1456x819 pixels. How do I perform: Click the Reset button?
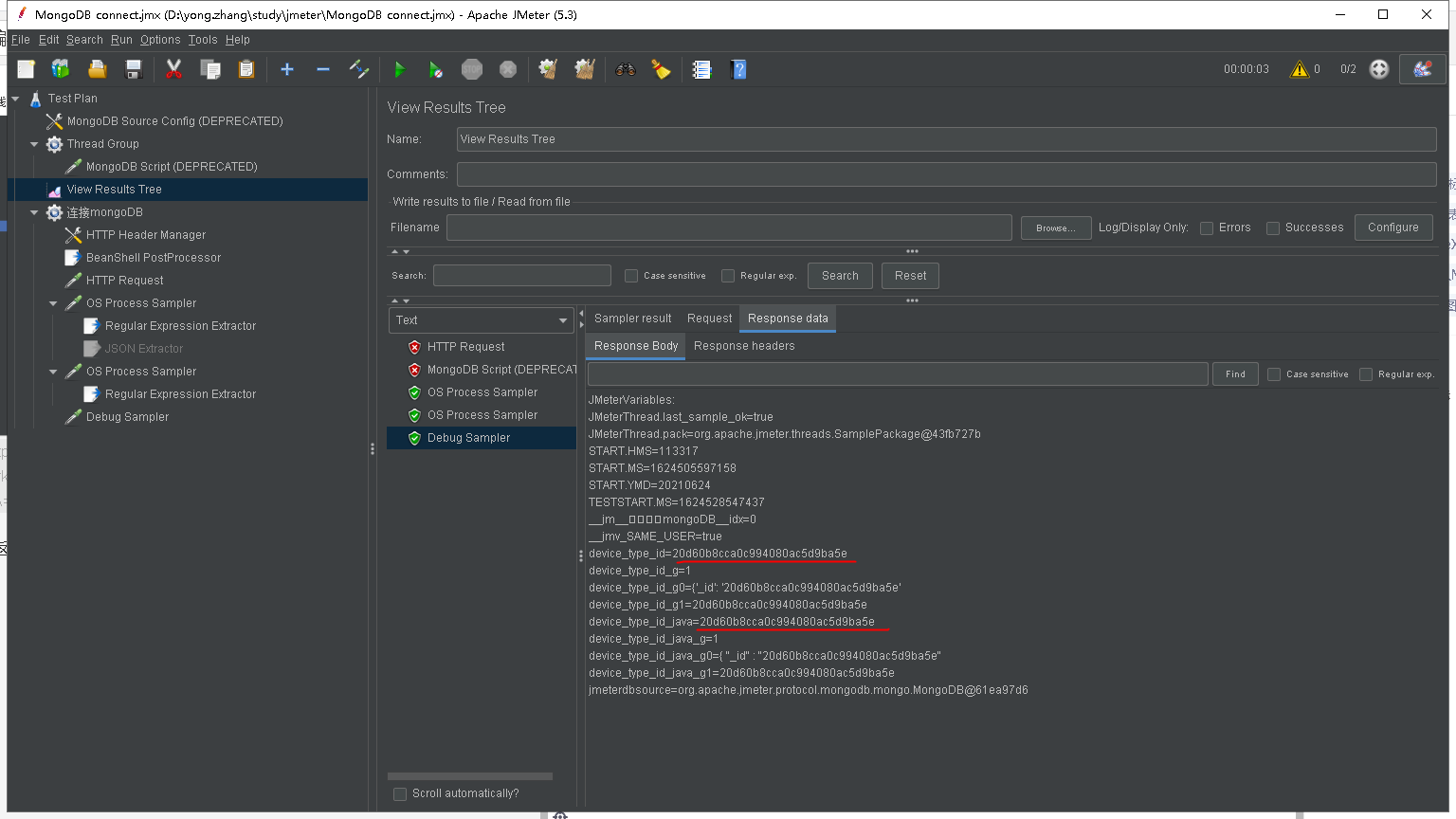point(910,276)
